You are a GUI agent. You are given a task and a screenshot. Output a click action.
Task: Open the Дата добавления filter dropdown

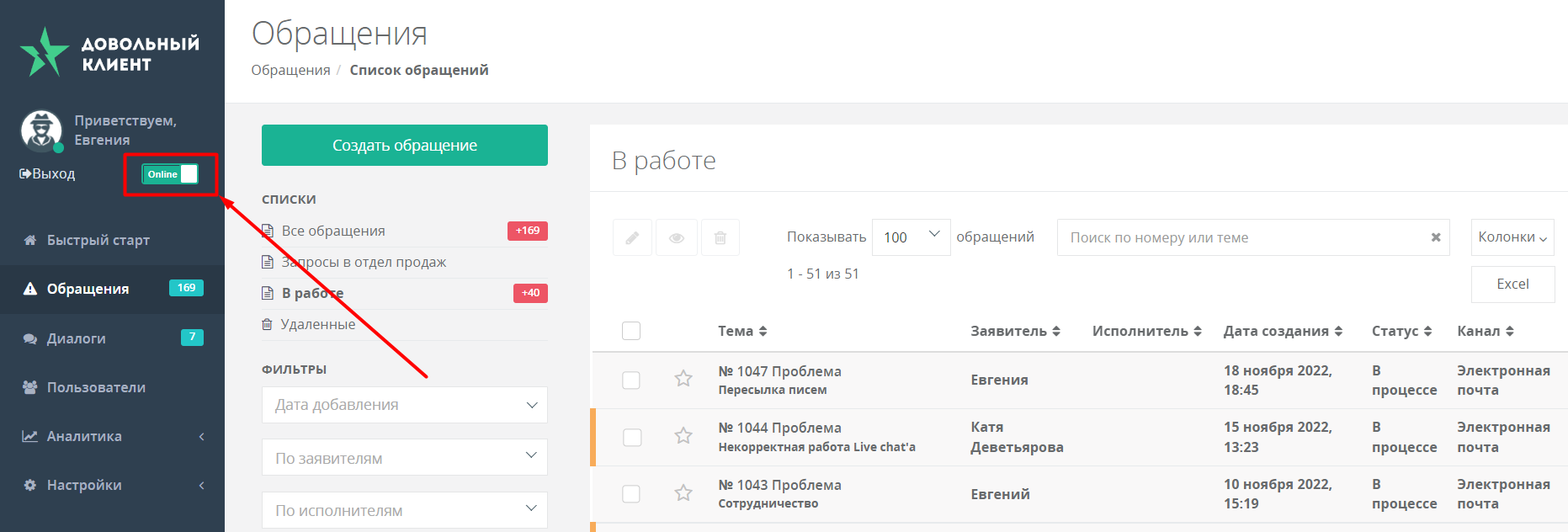click(405, 405)
